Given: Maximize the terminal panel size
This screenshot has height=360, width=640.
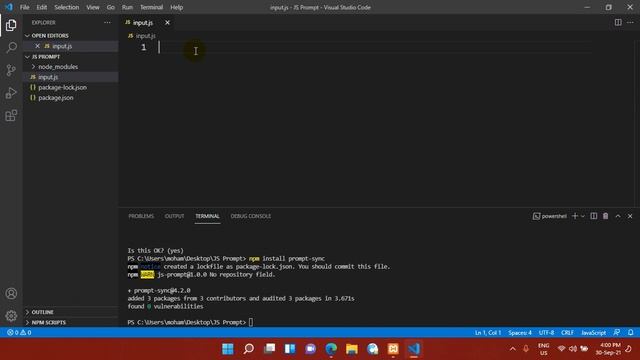Looking at the screenshot, I should click(x=618, y=216).
